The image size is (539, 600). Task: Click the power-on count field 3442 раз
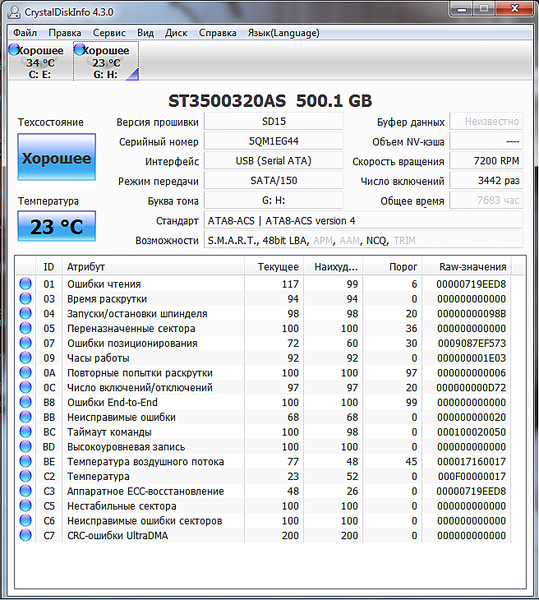tap(486, 181)
